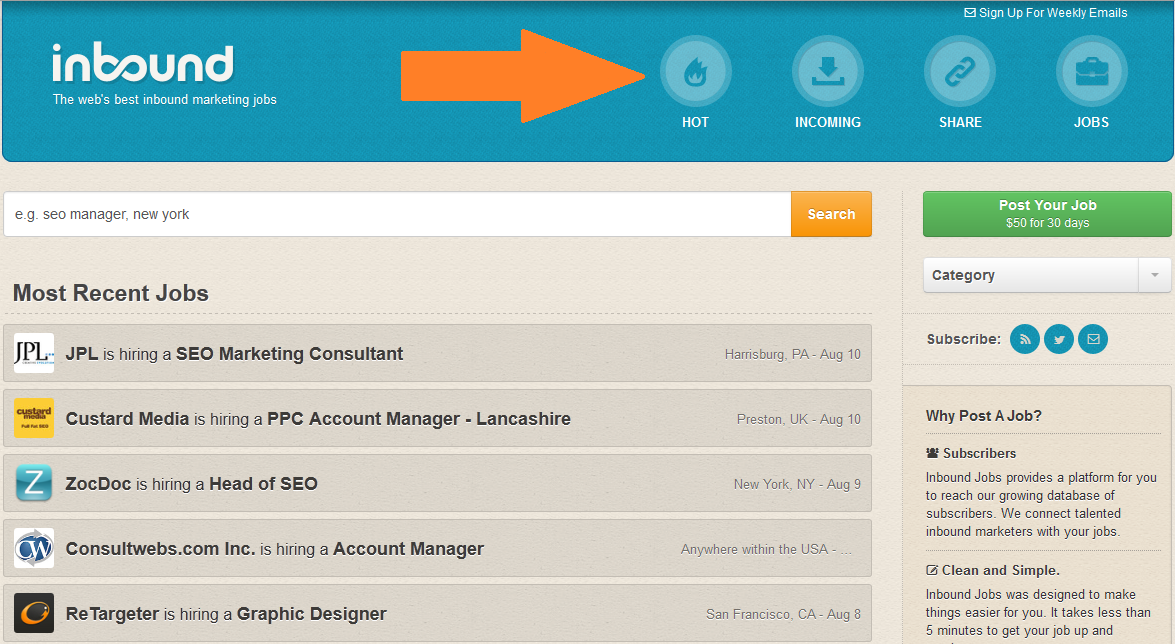Click the 'Clean and Simple.' heading

tap(1000, 571)
